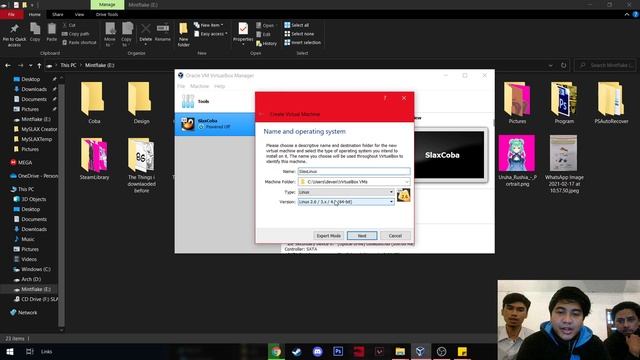The height and width of the screenshot is (360, 640).
Task: Click Edit in the ribbon Open group
Action: coord(263,34)
